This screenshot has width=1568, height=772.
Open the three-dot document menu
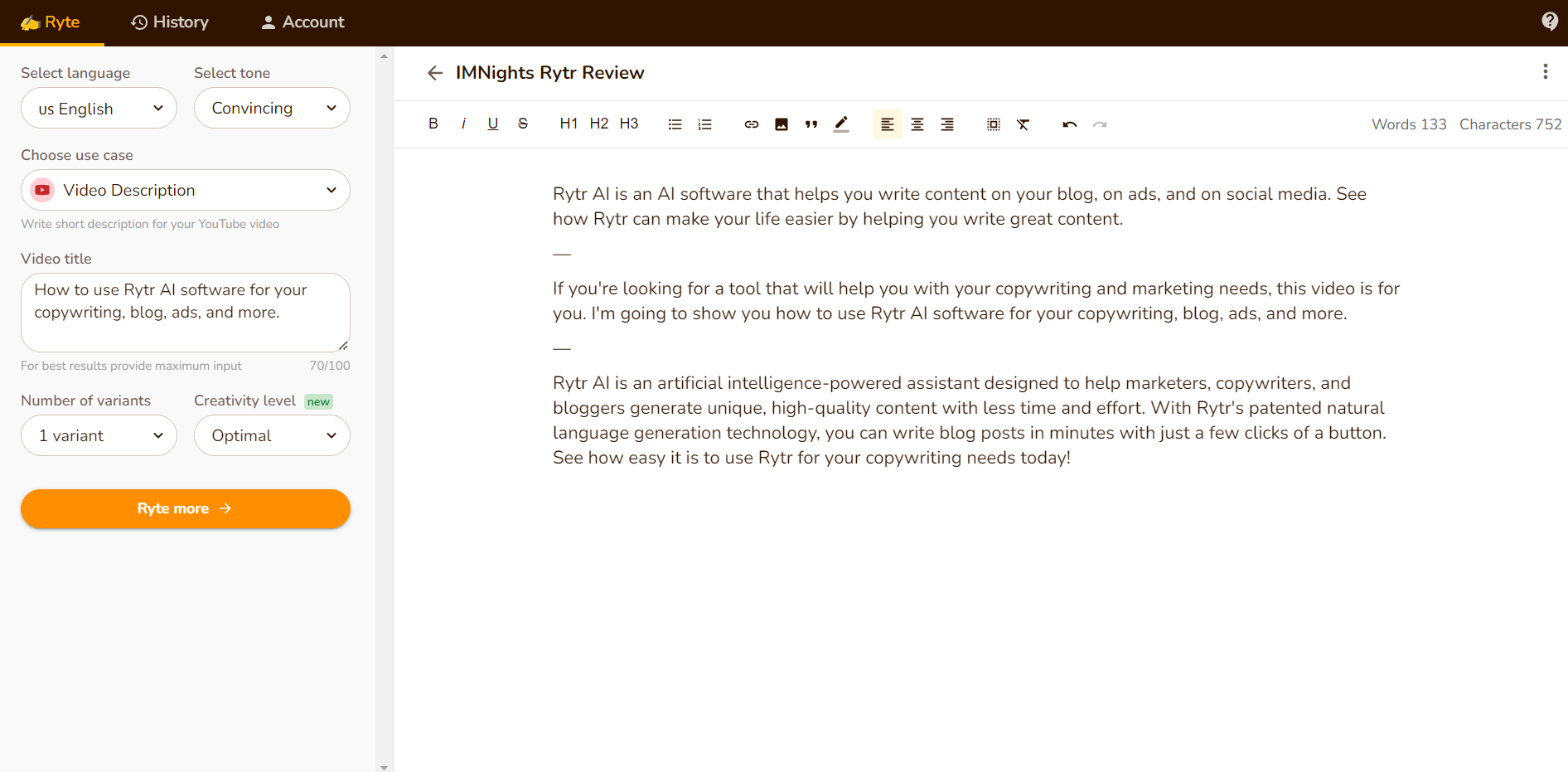(x=1546, y=71)
